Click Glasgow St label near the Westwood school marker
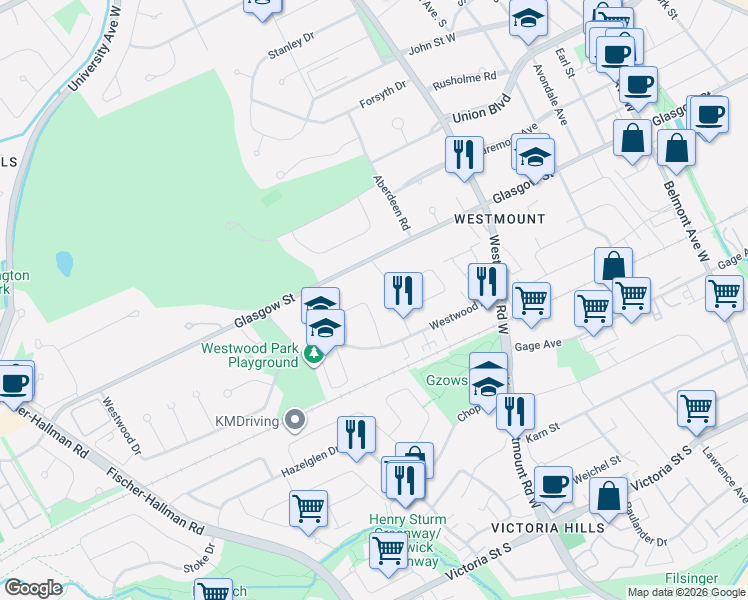748x600 pixels. pyautogui.click(x=264, y=310)
